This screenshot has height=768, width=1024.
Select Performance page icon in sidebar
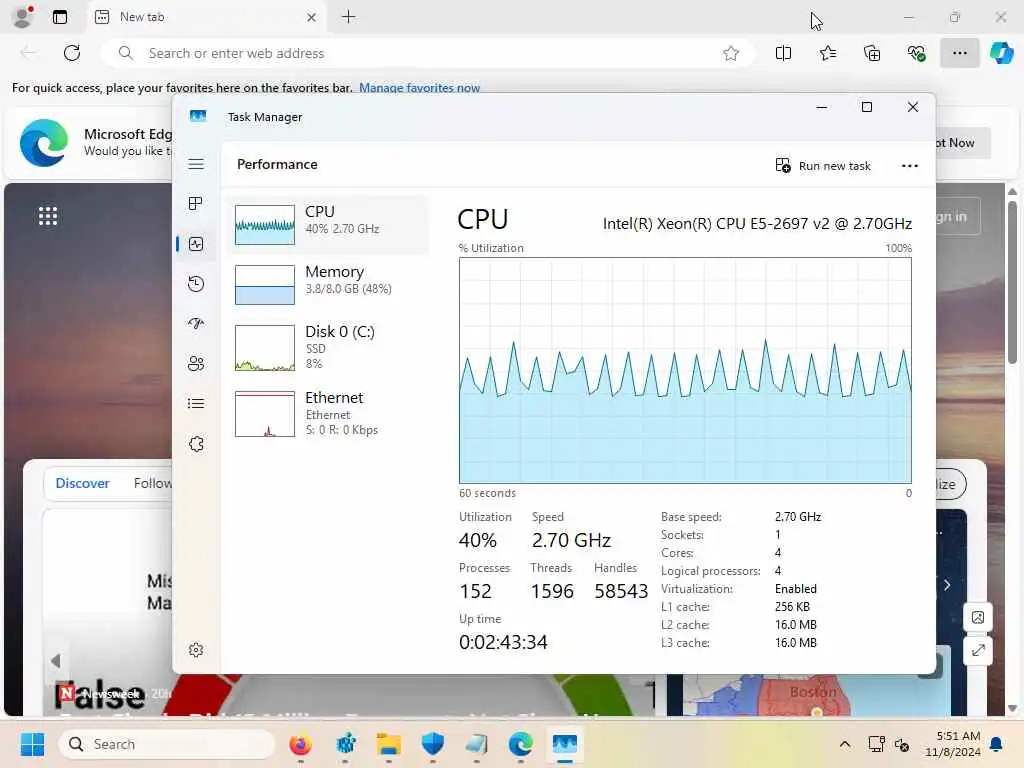(196, 244)
